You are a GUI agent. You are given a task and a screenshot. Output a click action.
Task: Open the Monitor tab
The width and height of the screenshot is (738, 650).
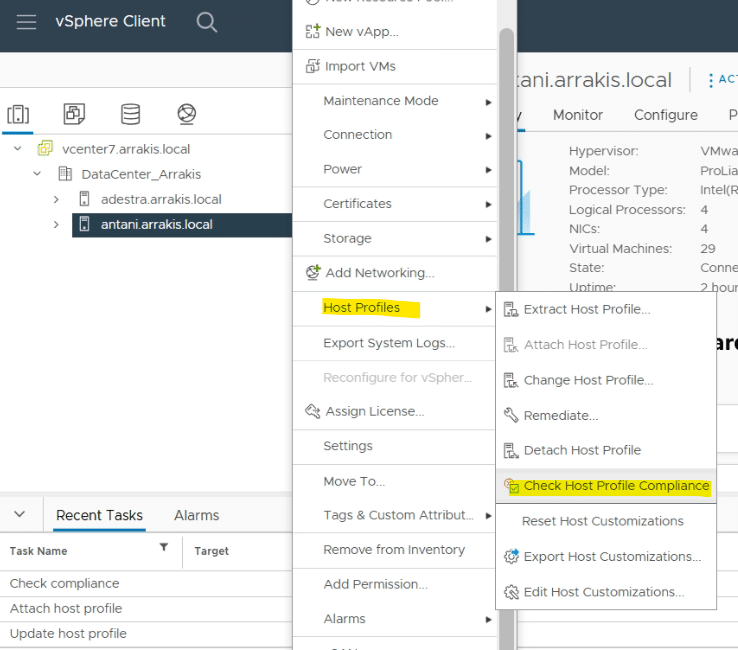(578, 115)
